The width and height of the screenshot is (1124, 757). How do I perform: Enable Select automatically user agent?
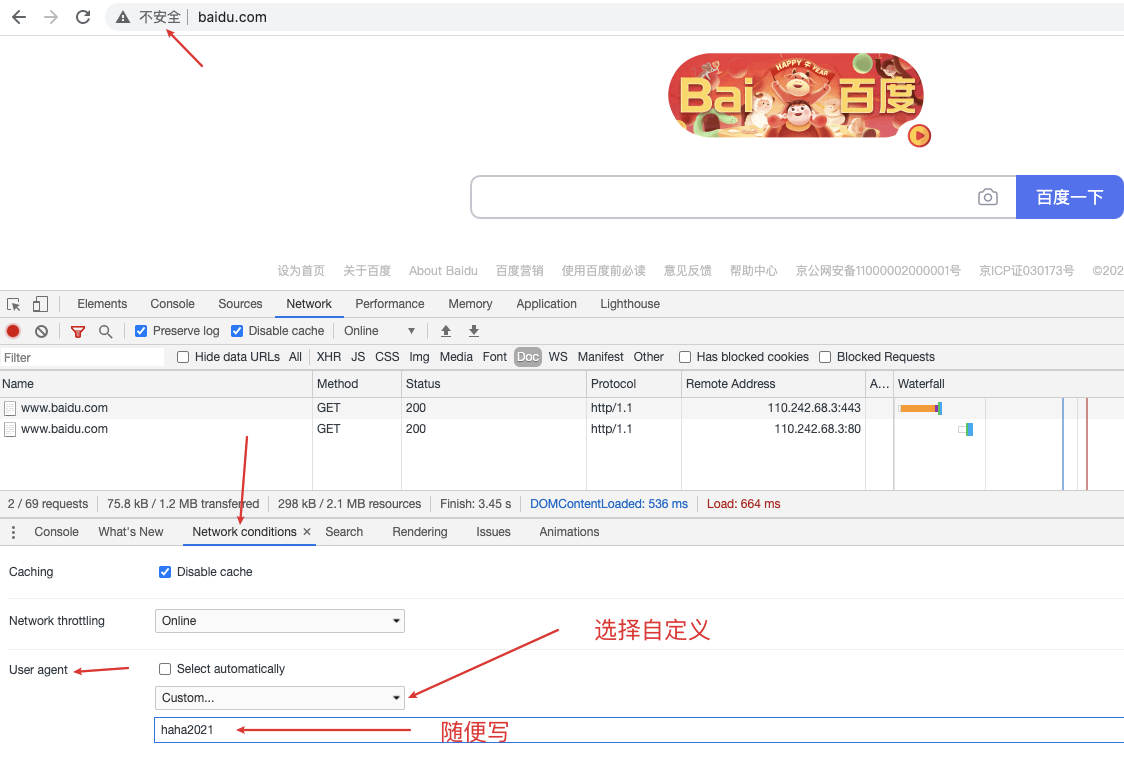165,669
